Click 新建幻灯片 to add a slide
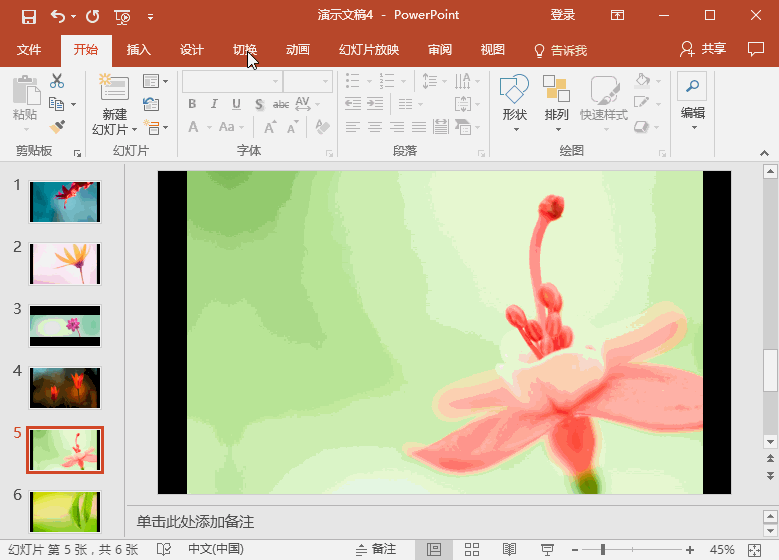779x560 pixels. [115, 104]
